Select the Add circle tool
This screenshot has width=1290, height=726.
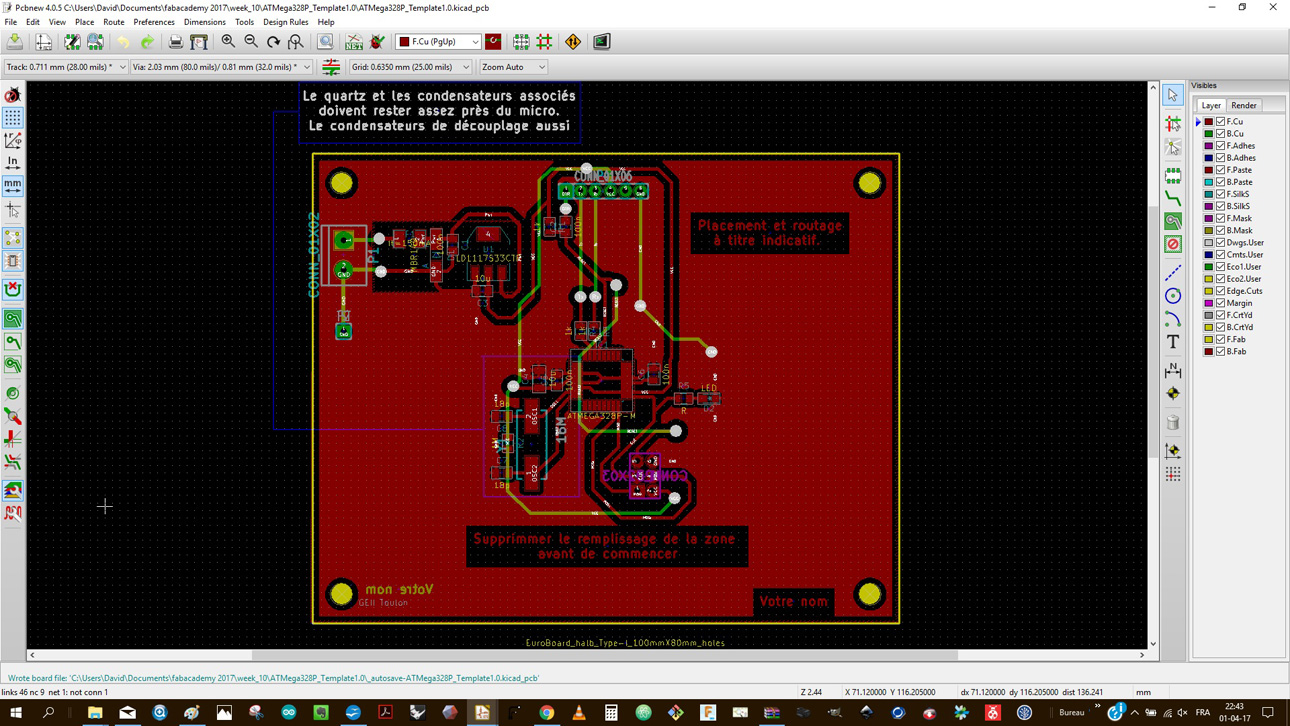[x=1173, y=296]
